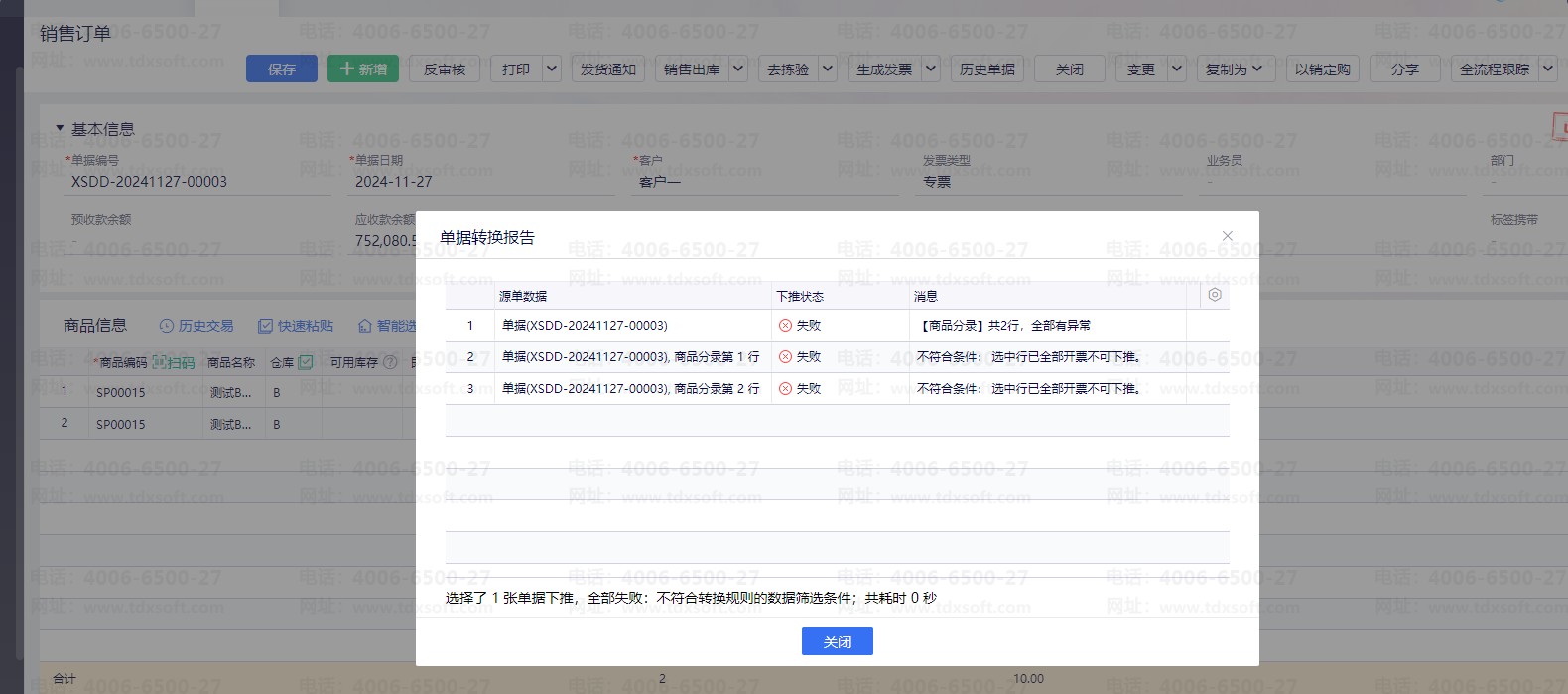
Task: Open the 打印 dropdown arrow
Action: click(x=552, y=69)
